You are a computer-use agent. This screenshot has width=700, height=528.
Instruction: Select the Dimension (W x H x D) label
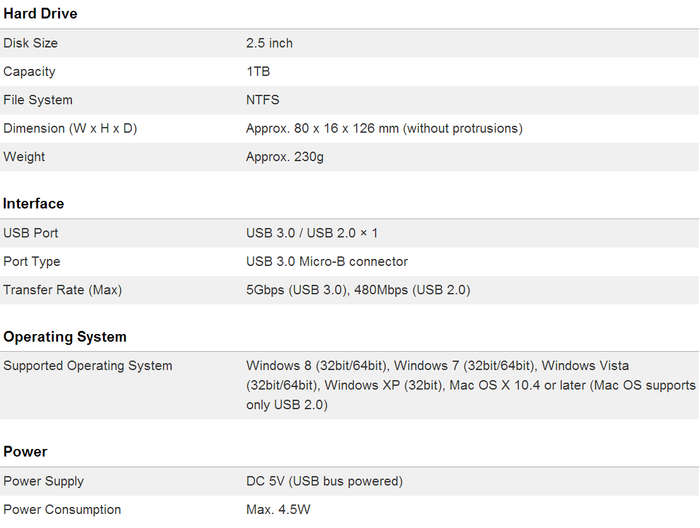click(70, 129)
